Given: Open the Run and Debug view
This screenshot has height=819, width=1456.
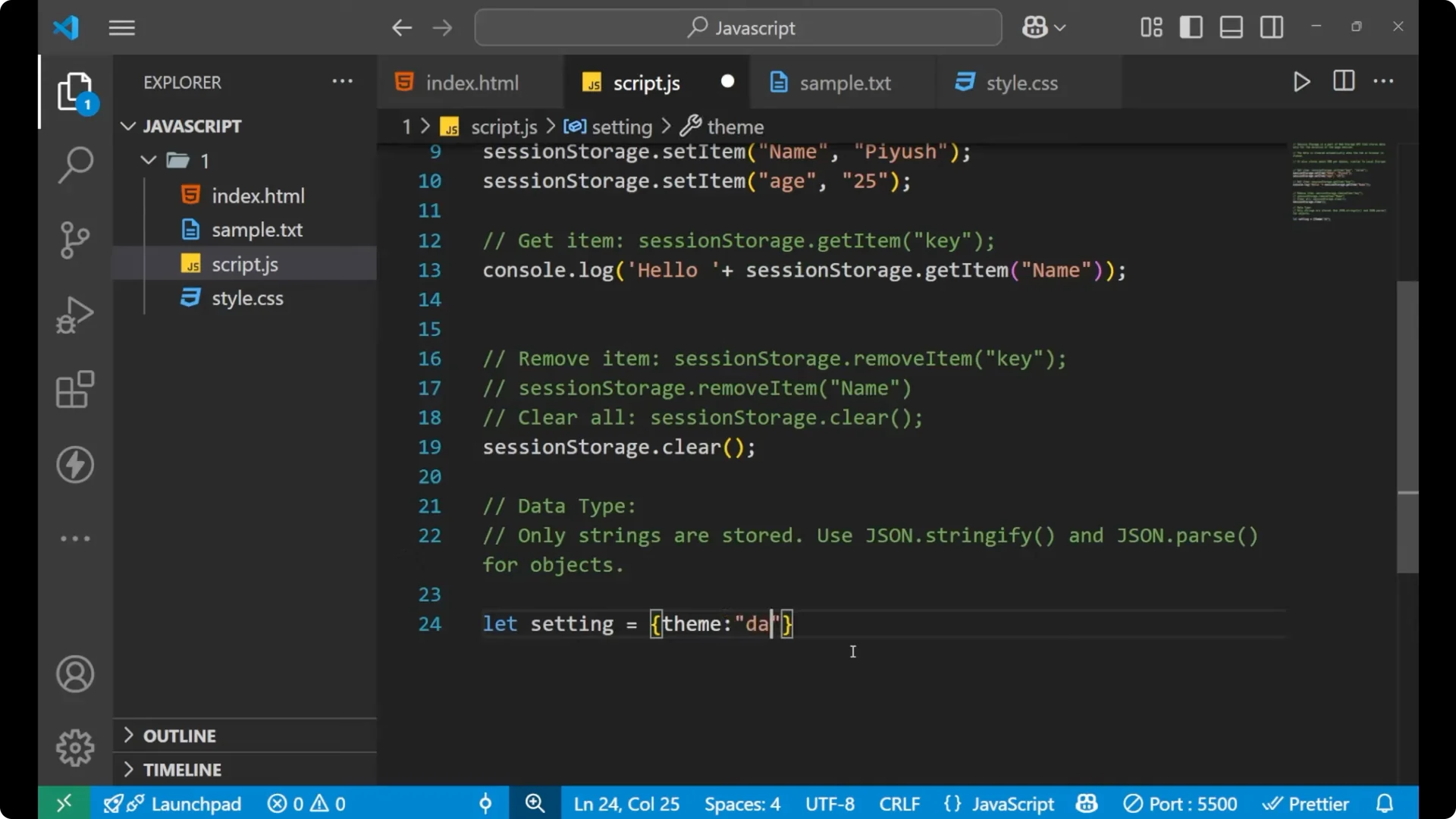Looking at the screenshot, I should point(74,314).
